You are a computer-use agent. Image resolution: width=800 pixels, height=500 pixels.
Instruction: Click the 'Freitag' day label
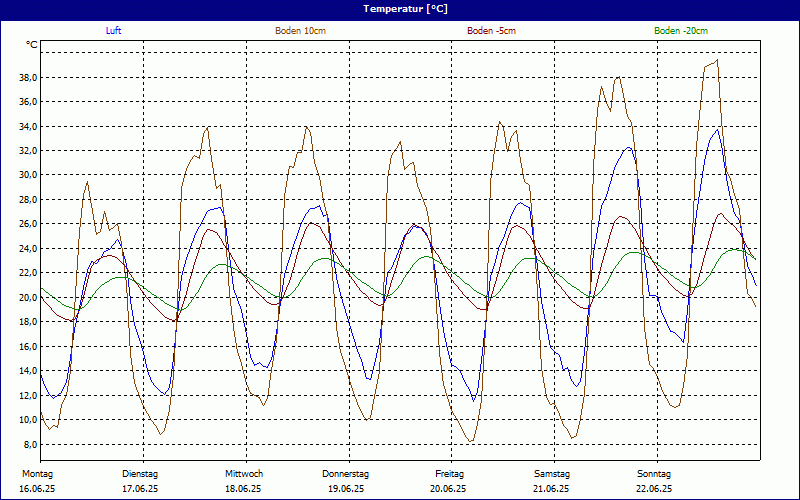pyautogui.click(x=449, y=474)
